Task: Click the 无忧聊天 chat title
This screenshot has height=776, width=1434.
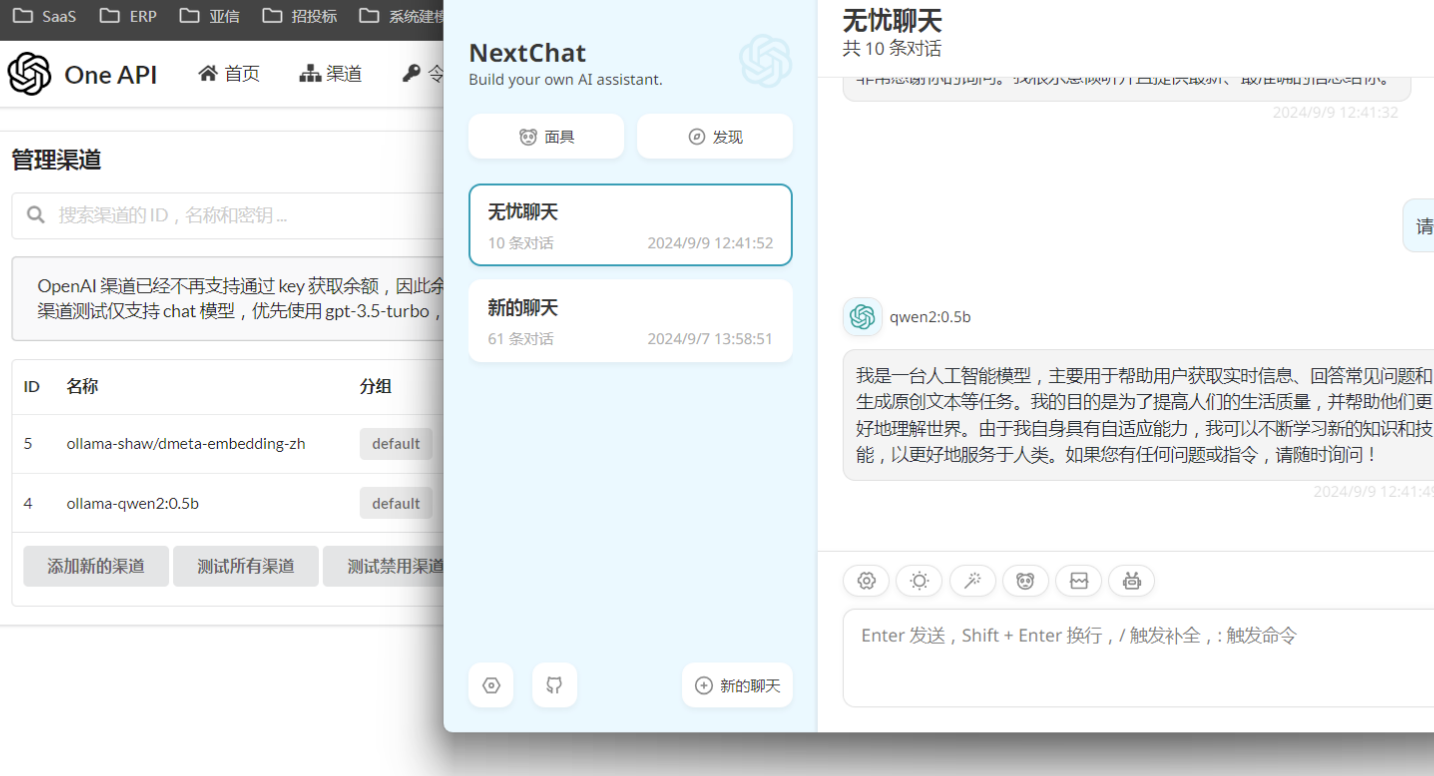Action: 892,20
